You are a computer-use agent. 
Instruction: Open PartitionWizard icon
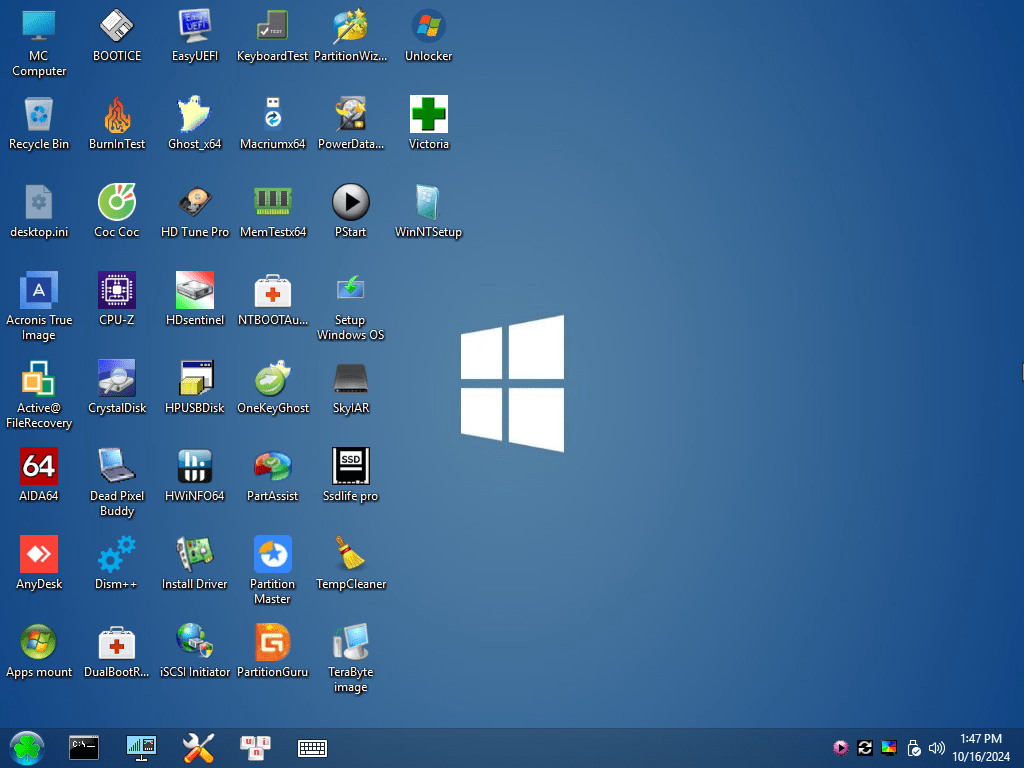click(351, 35)
